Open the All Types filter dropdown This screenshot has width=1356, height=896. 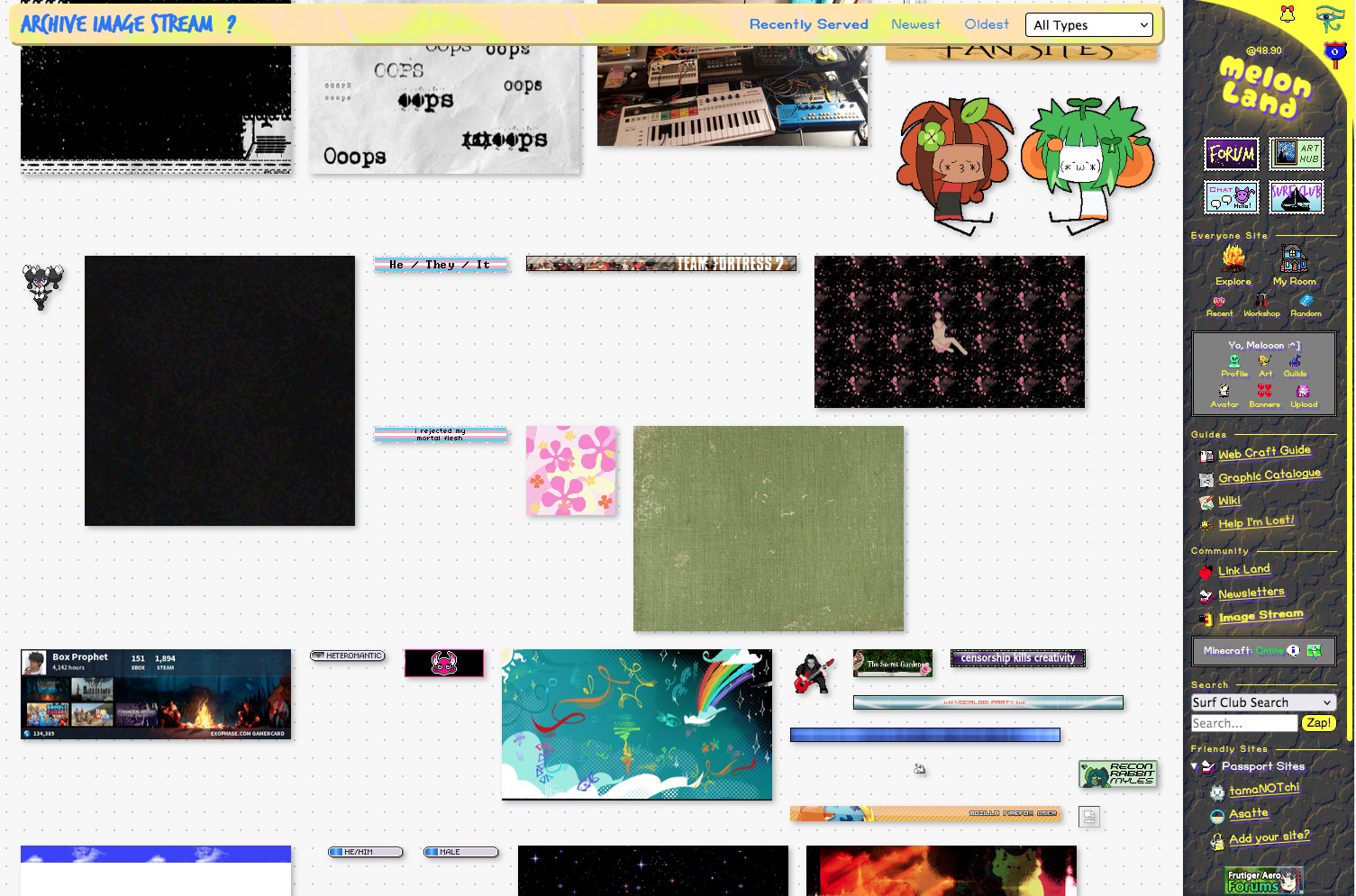1090,25
